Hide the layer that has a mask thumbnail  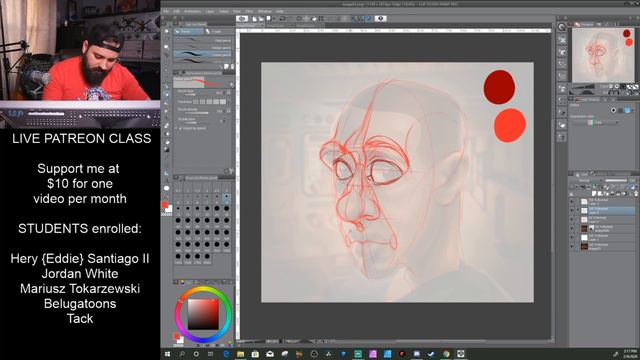pos(572,229)
